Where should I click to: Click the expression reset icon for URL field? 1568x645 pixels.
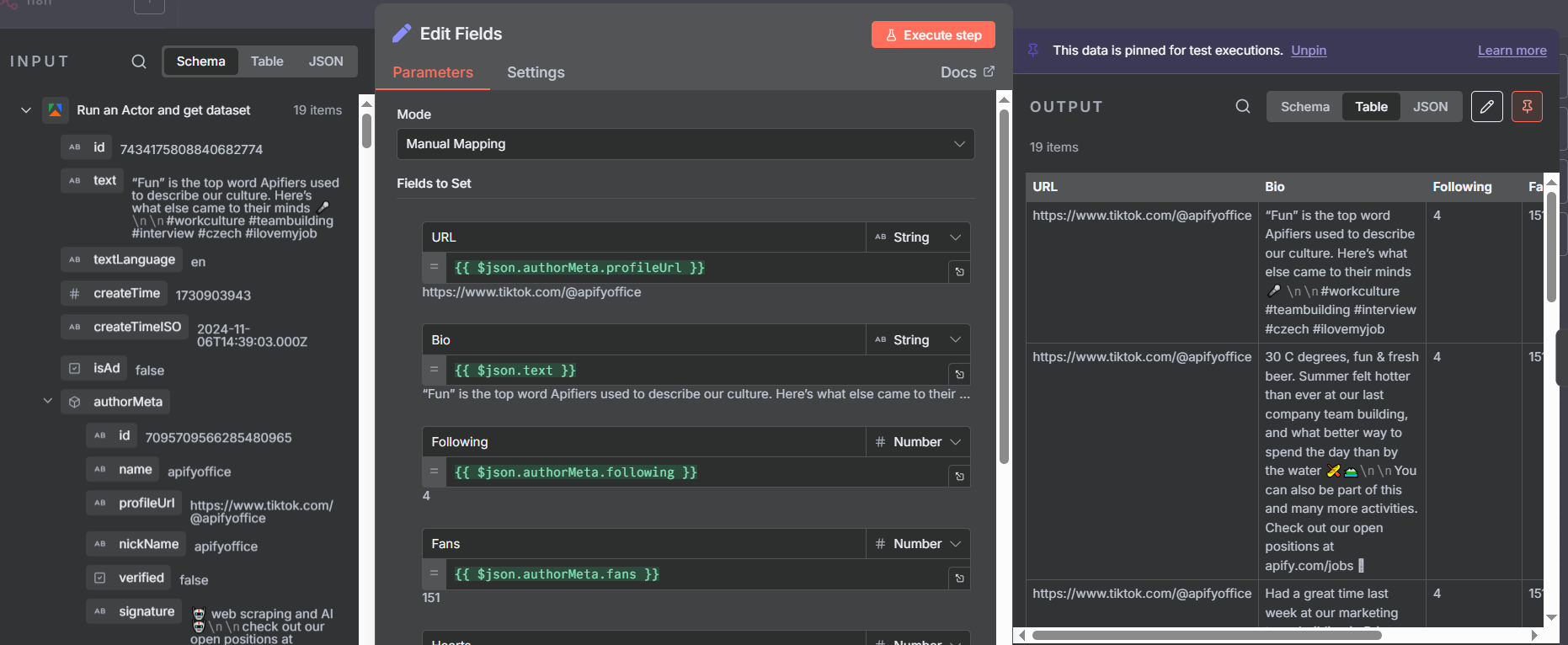(959, 272)
